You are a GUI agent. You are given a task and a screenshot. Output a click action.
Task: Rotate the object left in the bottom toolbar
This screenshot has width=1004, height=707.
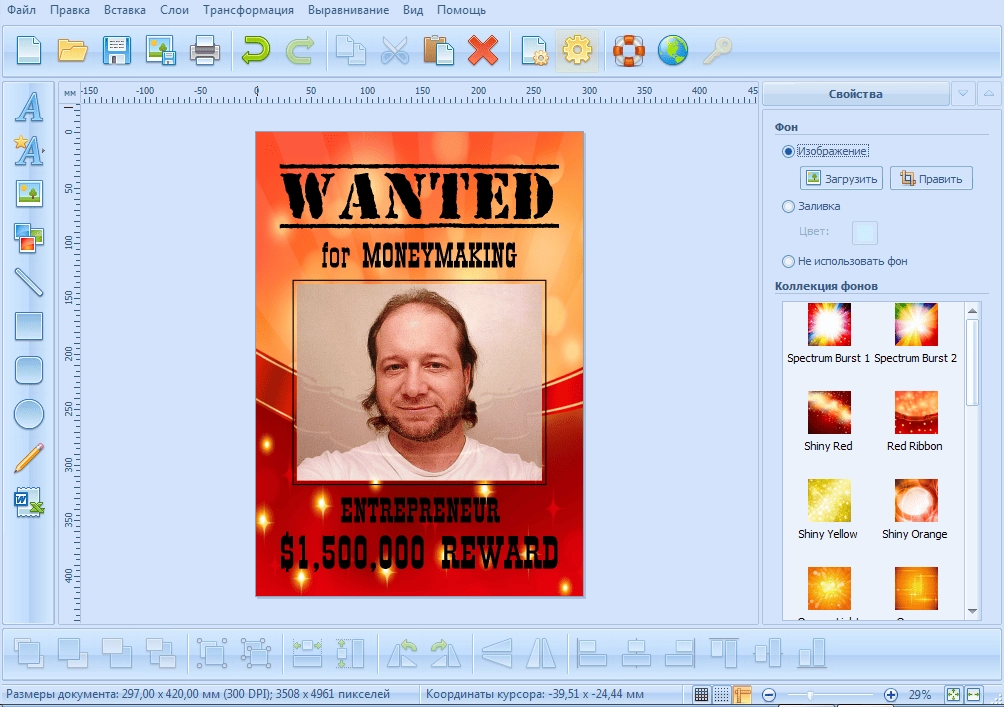(x=403, y=654)
